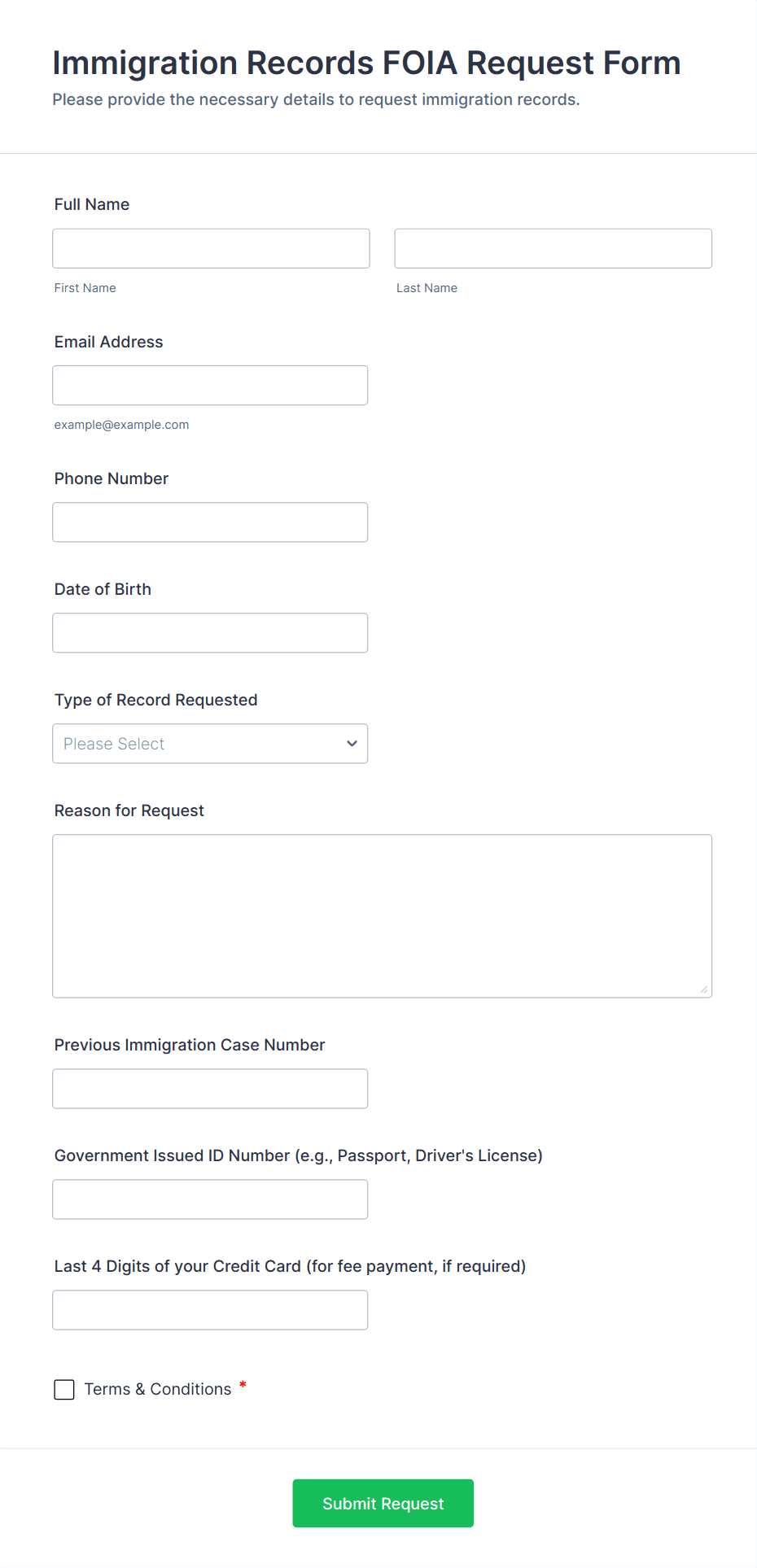Click the Government Issued ID Number field
The width and height of the screenshot is (757, 1568).
[210, 1199]
